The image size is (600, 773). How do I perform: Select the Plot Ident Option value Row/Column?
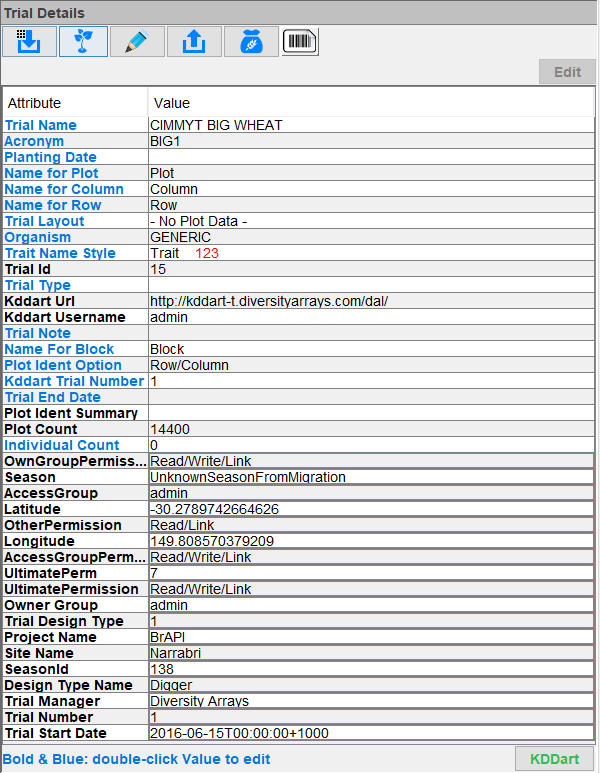(371, 365)
